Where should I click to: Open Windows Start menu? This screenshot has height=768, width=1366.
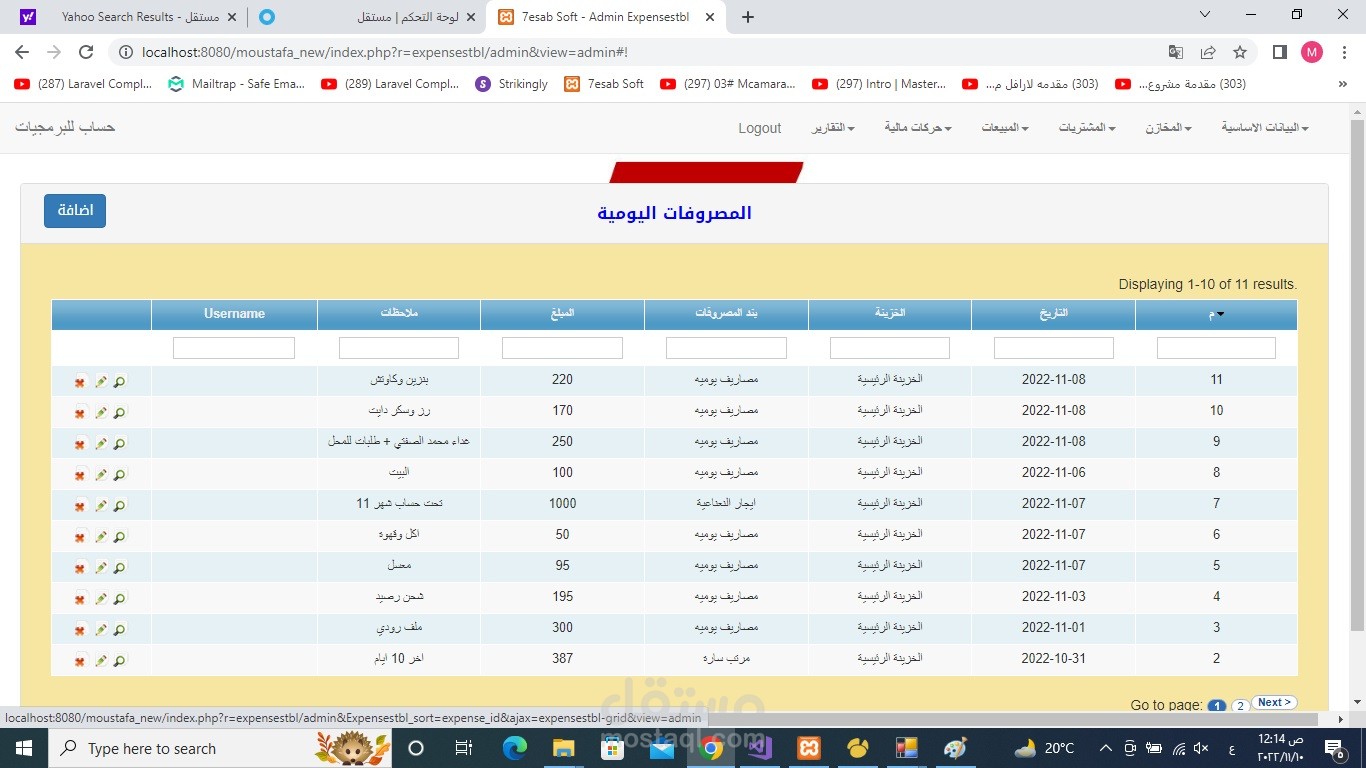(x=24, y=748)
